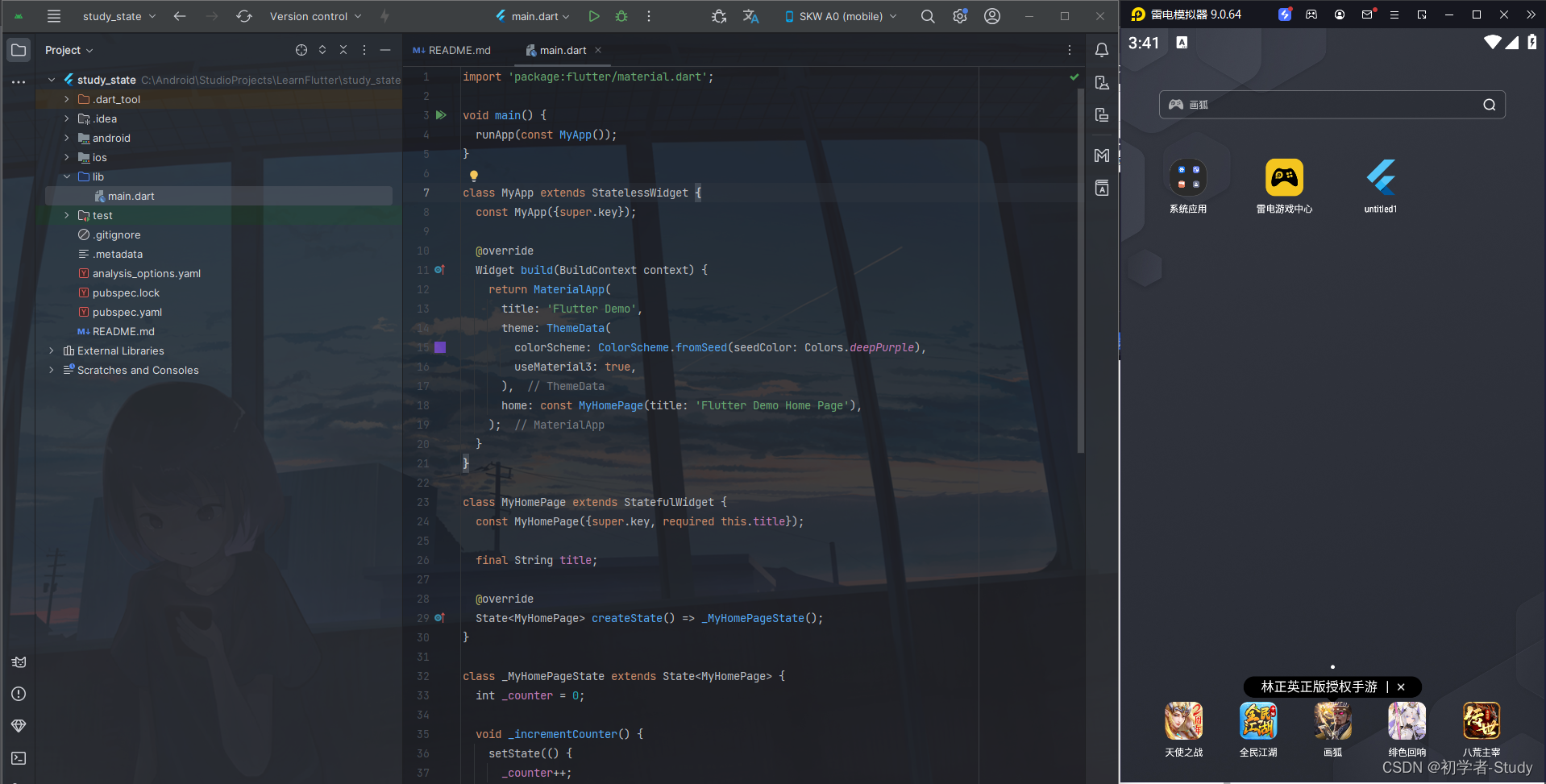Dismiss the 林正英正版授权手游 banner
1546x784 pixels.
(x=1401, y=687)
